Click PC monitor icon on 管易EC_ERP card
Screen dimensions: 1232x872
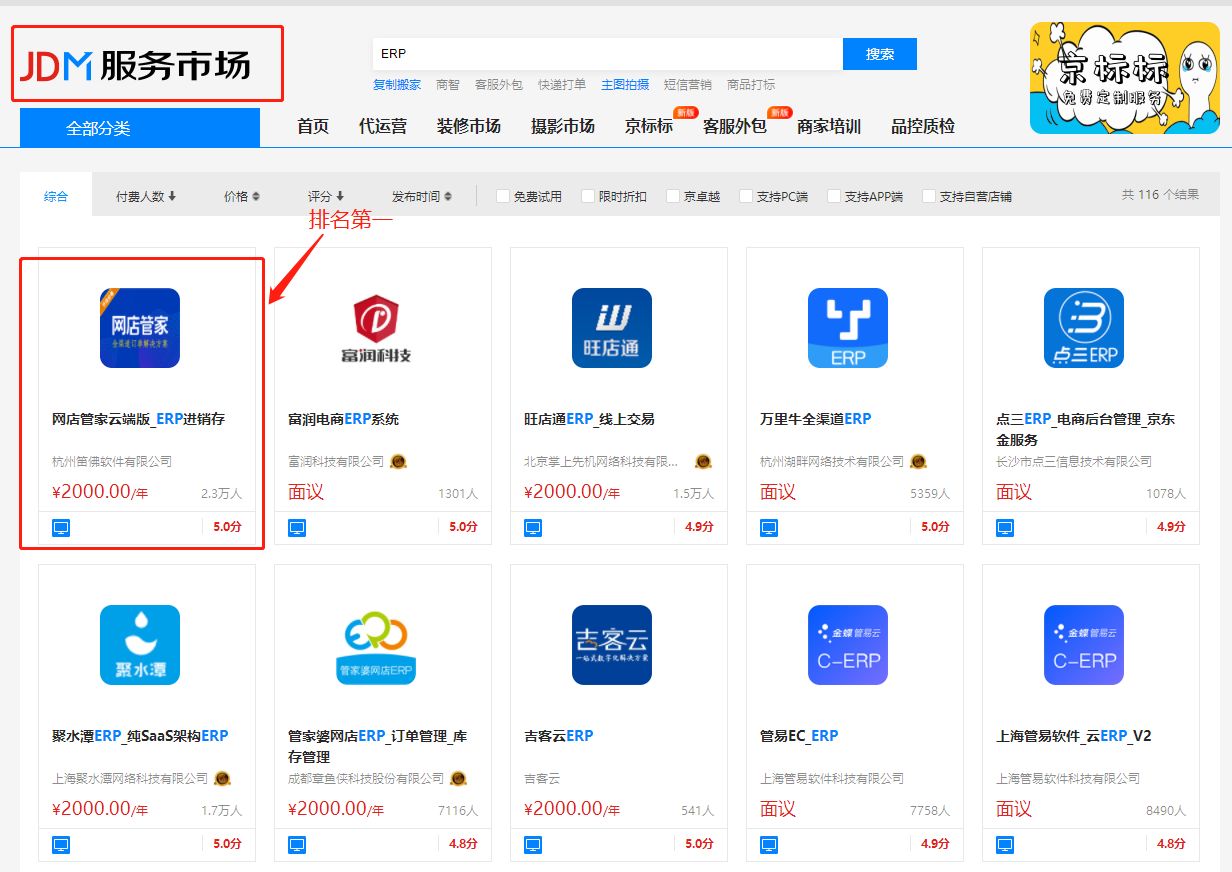point(769,844)
